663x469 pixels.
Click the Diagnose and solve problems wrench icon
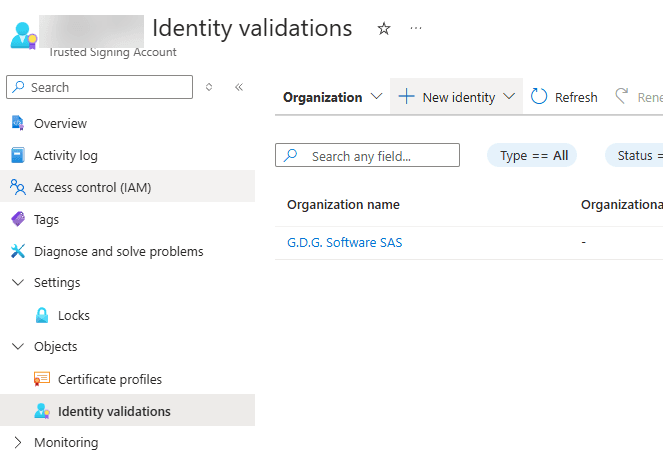17,251
